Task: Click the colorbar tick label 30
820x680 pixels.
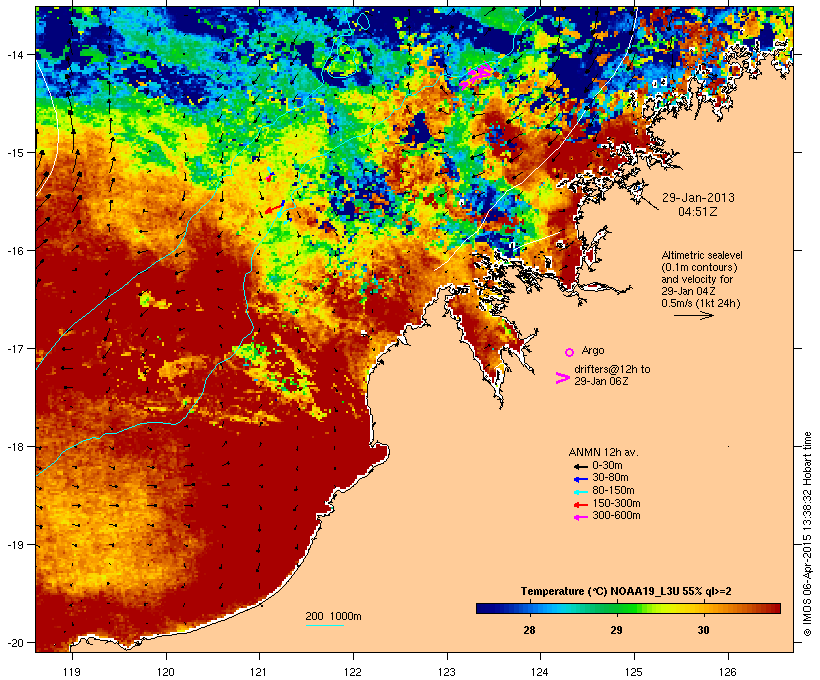Action: pyautogui.click(x=703, y=630)
